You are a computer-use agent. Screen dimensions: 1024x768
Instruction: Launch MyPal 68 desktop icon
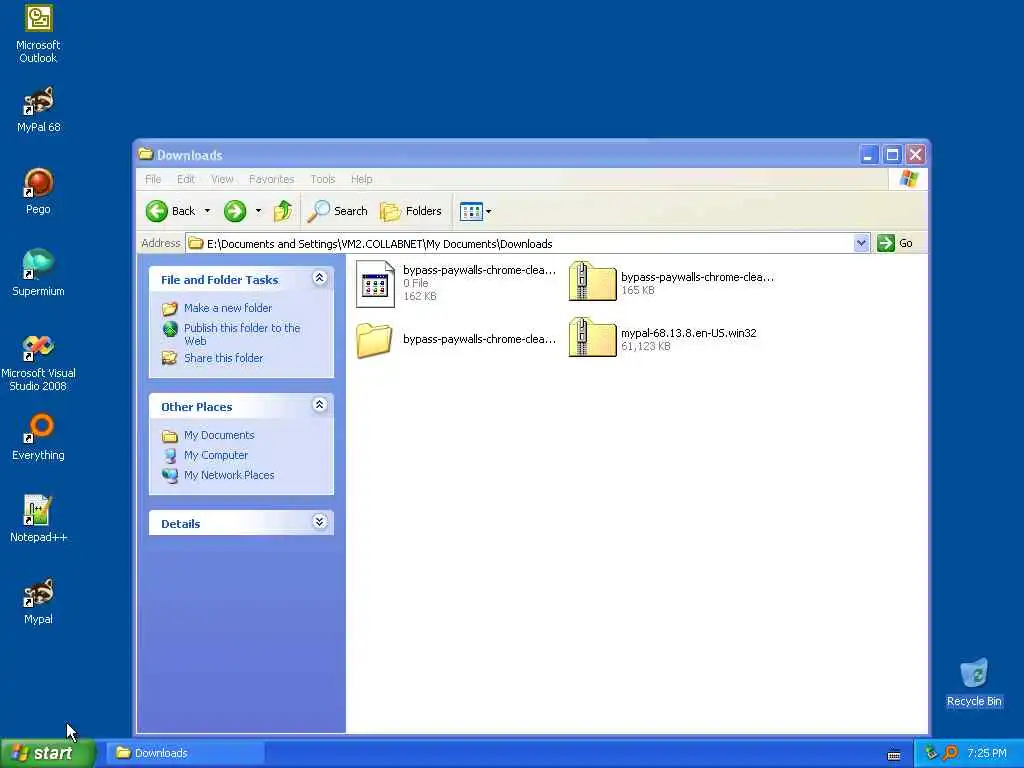coord(38,109)
